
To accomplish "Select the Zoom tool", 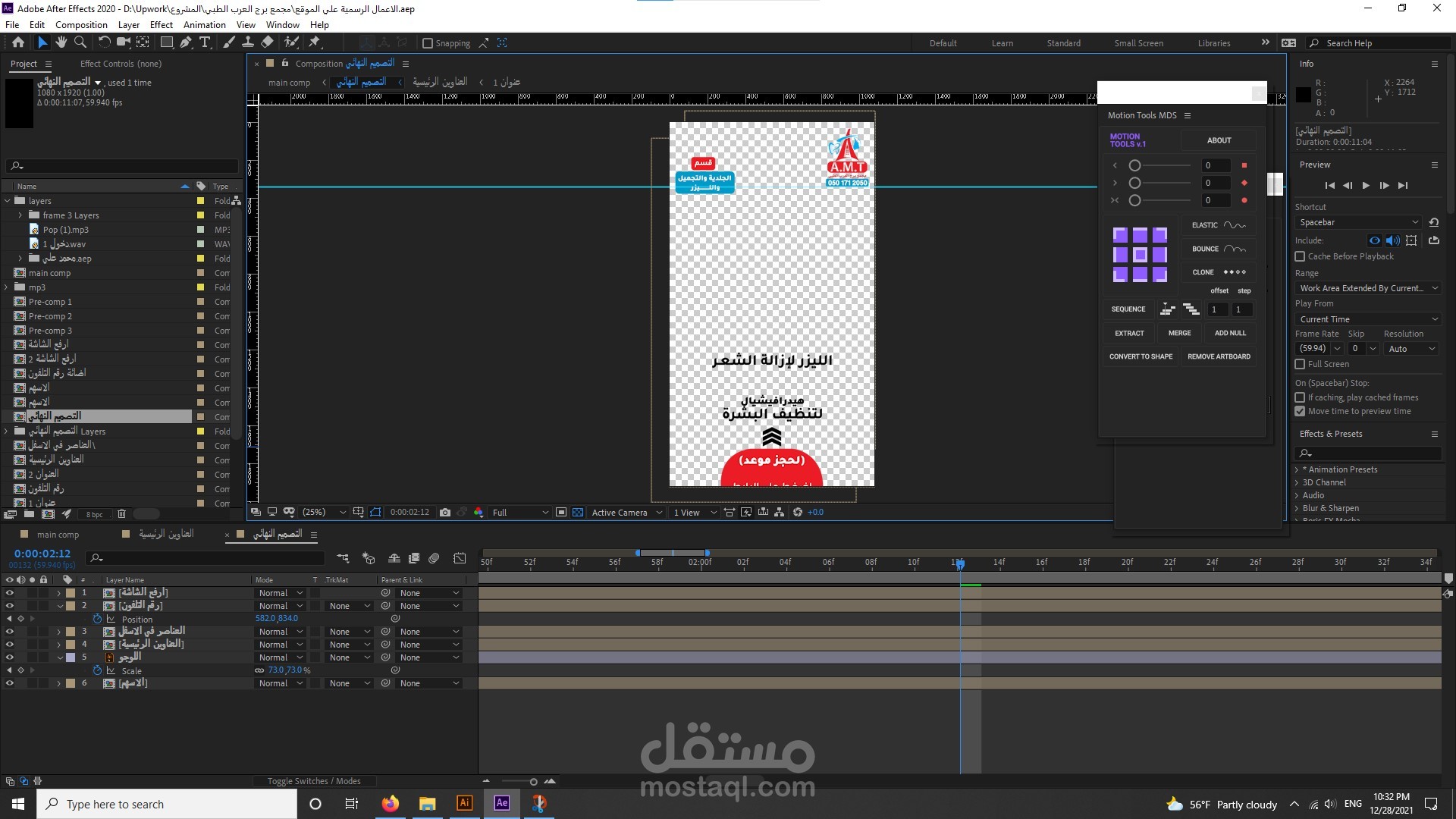I will pos(80,42).
